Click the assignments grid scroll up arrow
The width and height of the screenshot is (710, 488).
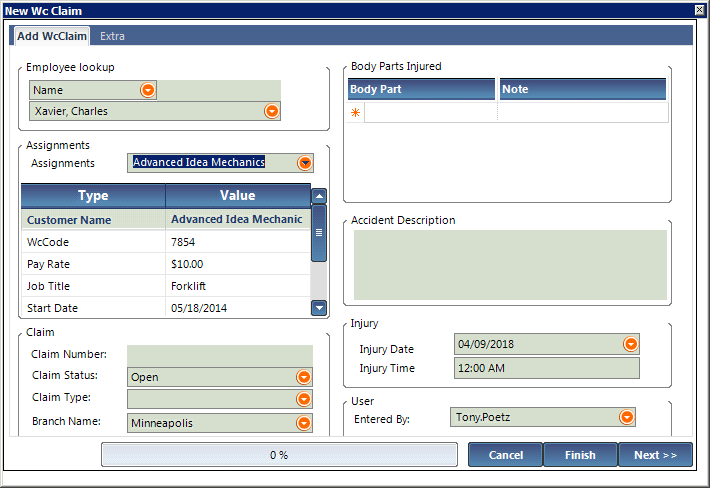(319, 196)
